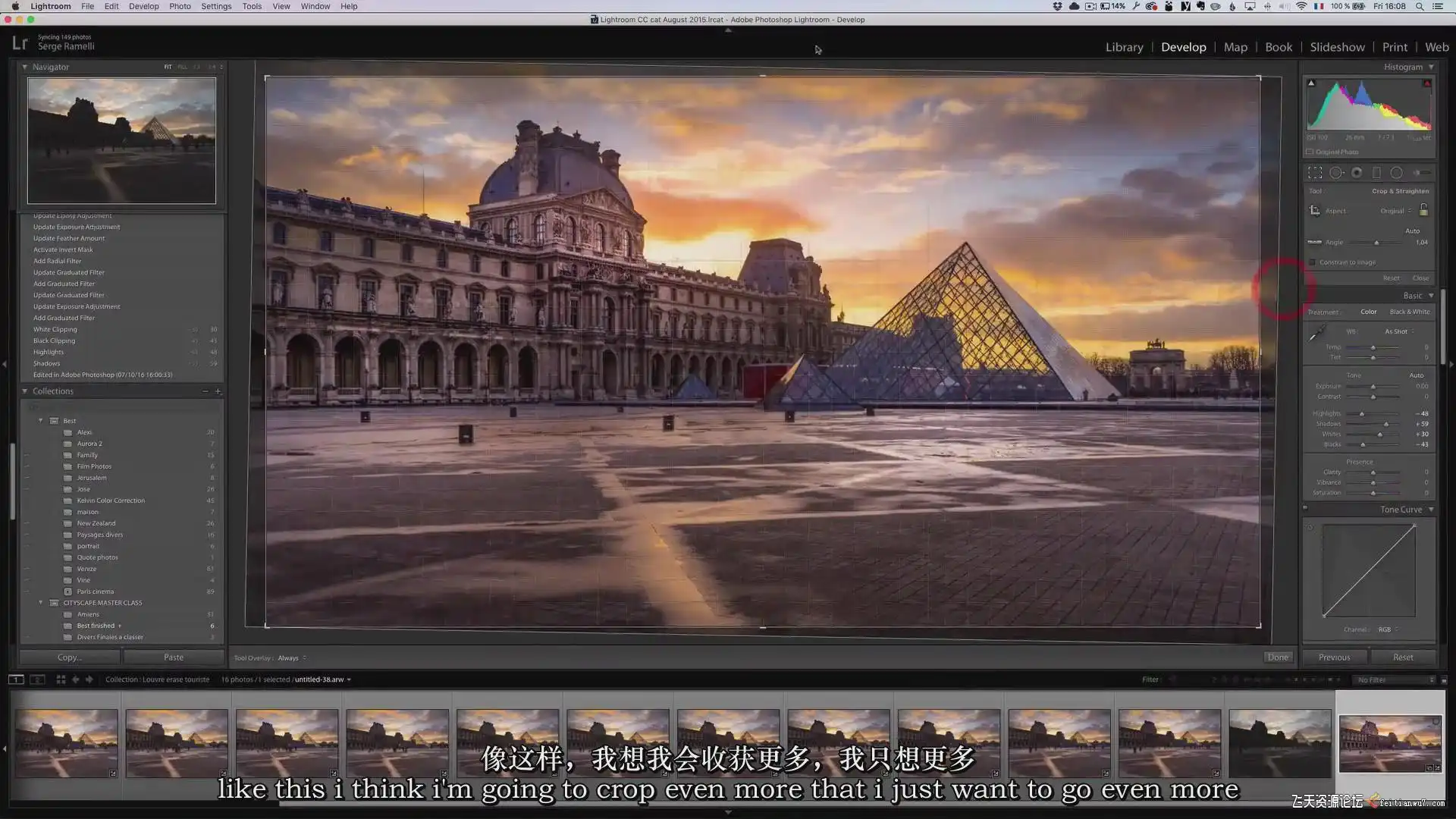The height and width of the screenshot is (819, 1456).
Task: Toggle shadow clipping indicator in histogram
Action: [x=1311, y=83]
